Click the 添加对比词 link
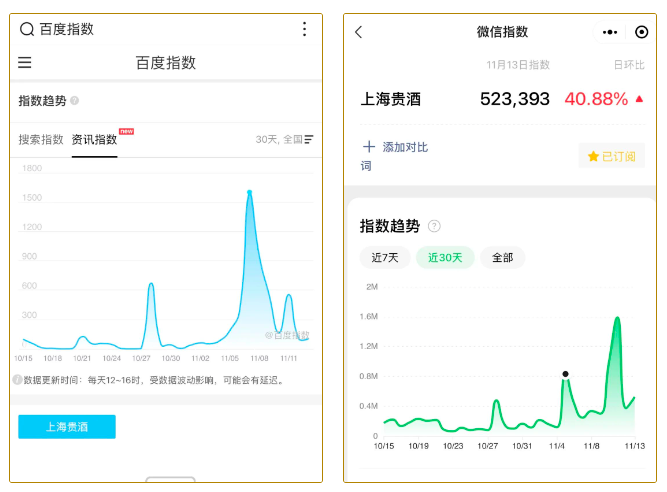Image resolution: width=667 pixels, height=492 pixels. click(394, 156)
